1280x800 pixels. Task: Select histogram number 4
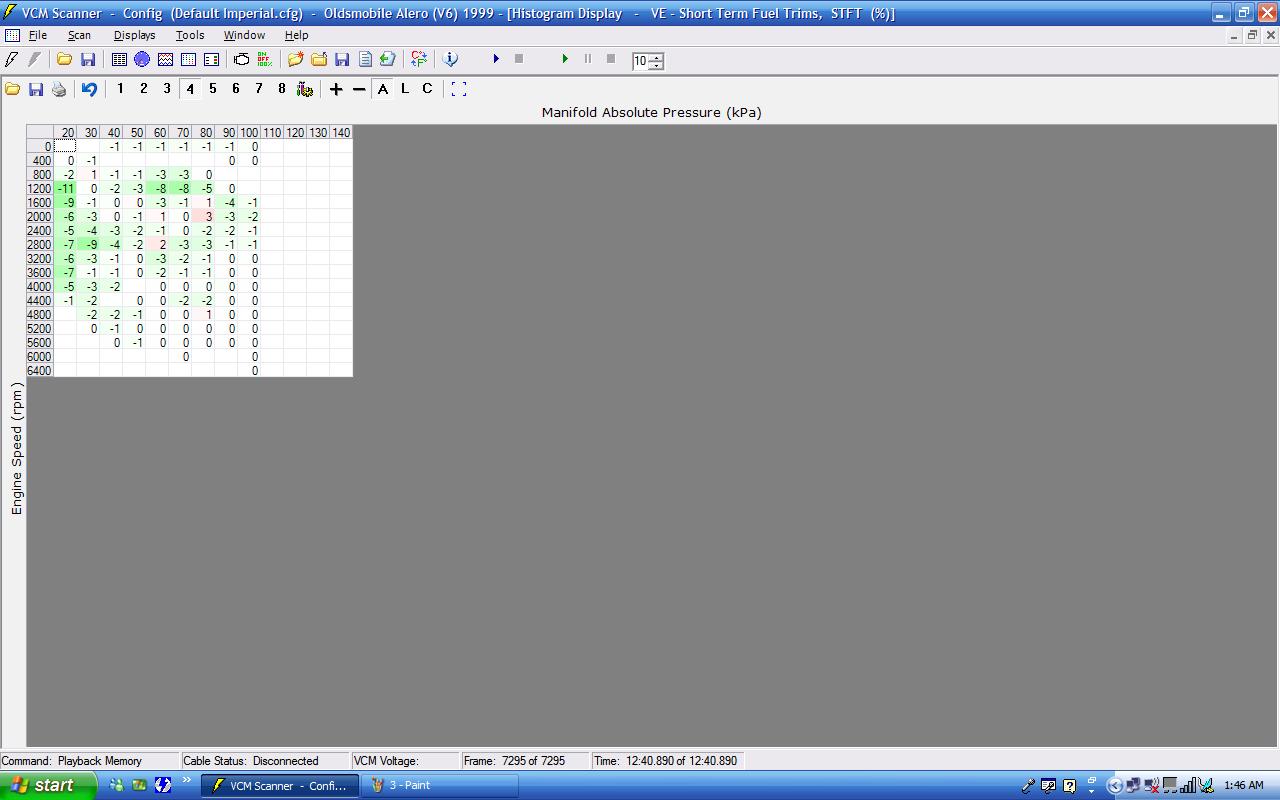[190, 89]
